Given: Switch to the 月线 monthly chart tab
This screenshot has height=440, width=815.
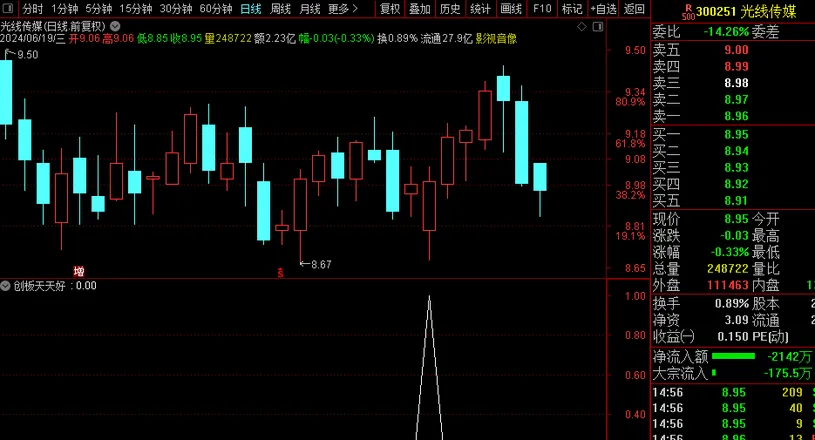Looking at the screenshot, I should pos(310,9).
